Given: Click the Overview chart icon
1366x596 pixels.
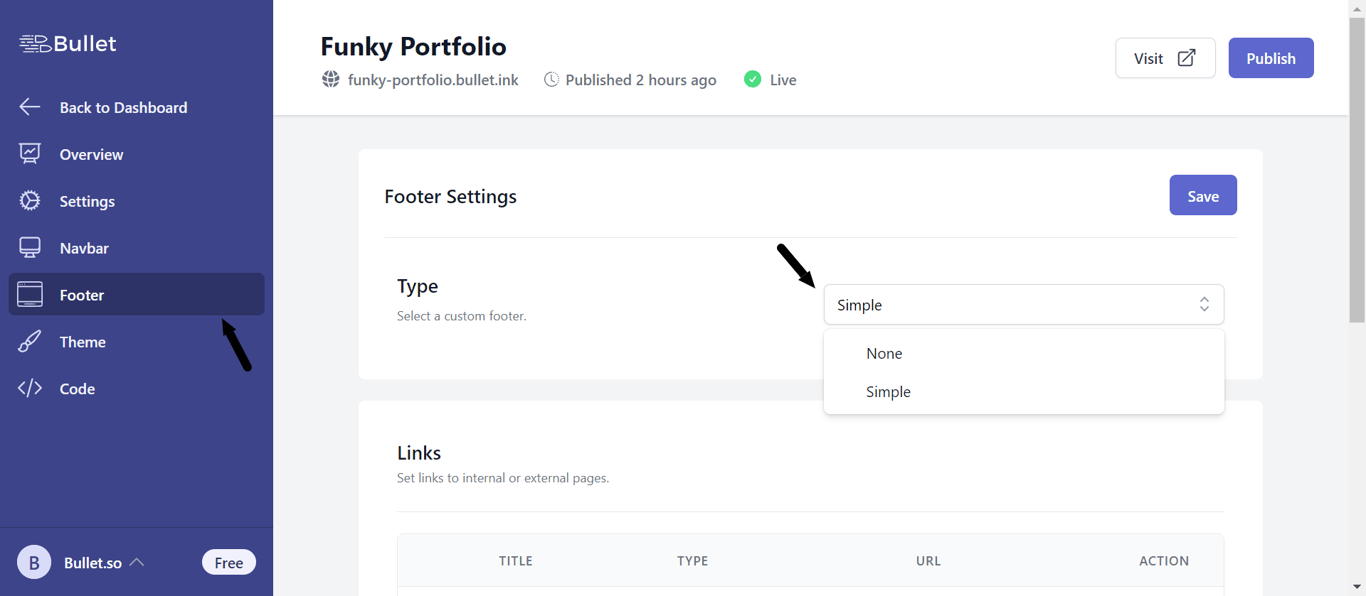Looking at the screenshot, I should pyautogui.click(x=30, y=154).
